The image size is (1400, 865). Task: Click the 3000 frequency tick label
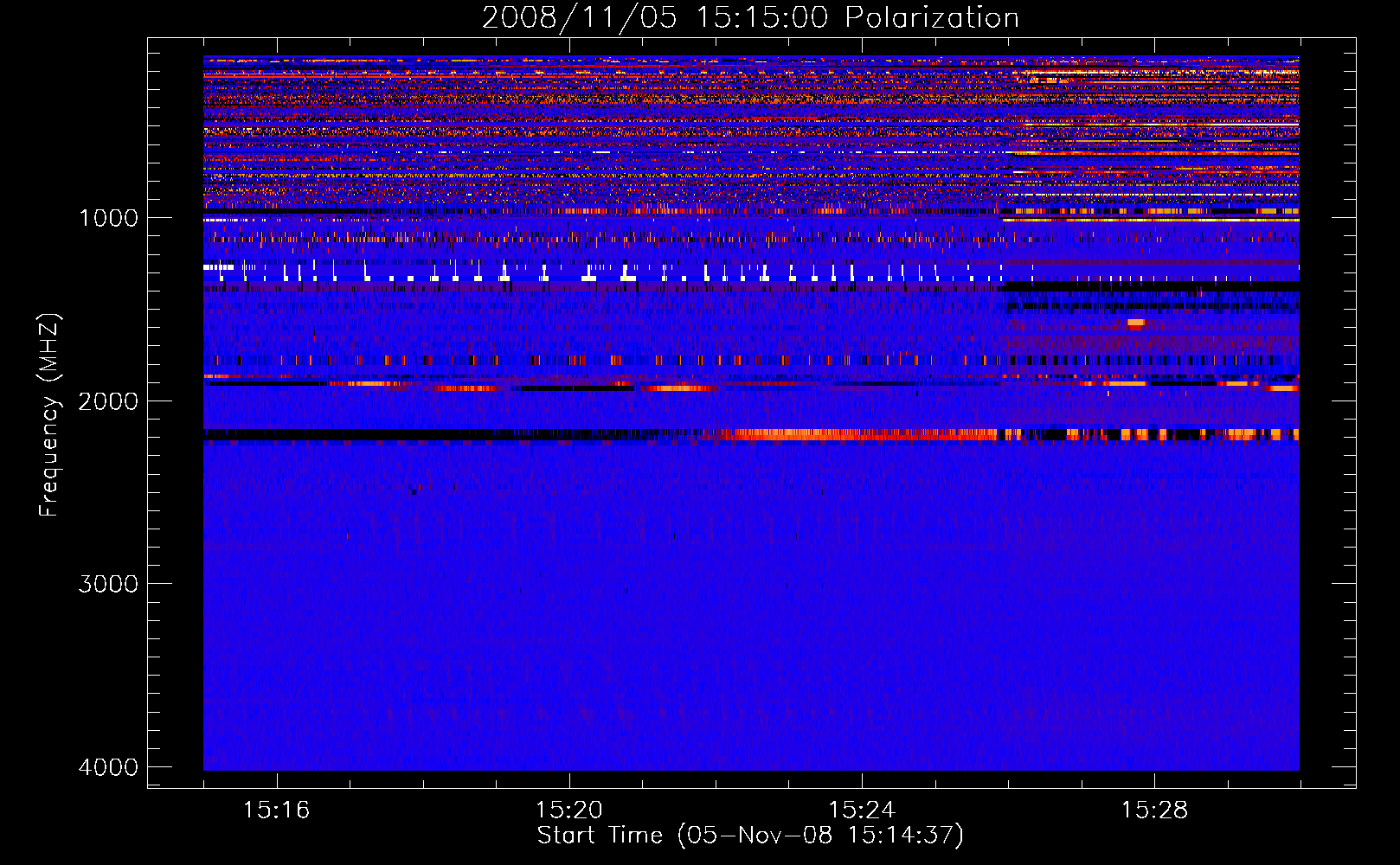click(108, 584)
